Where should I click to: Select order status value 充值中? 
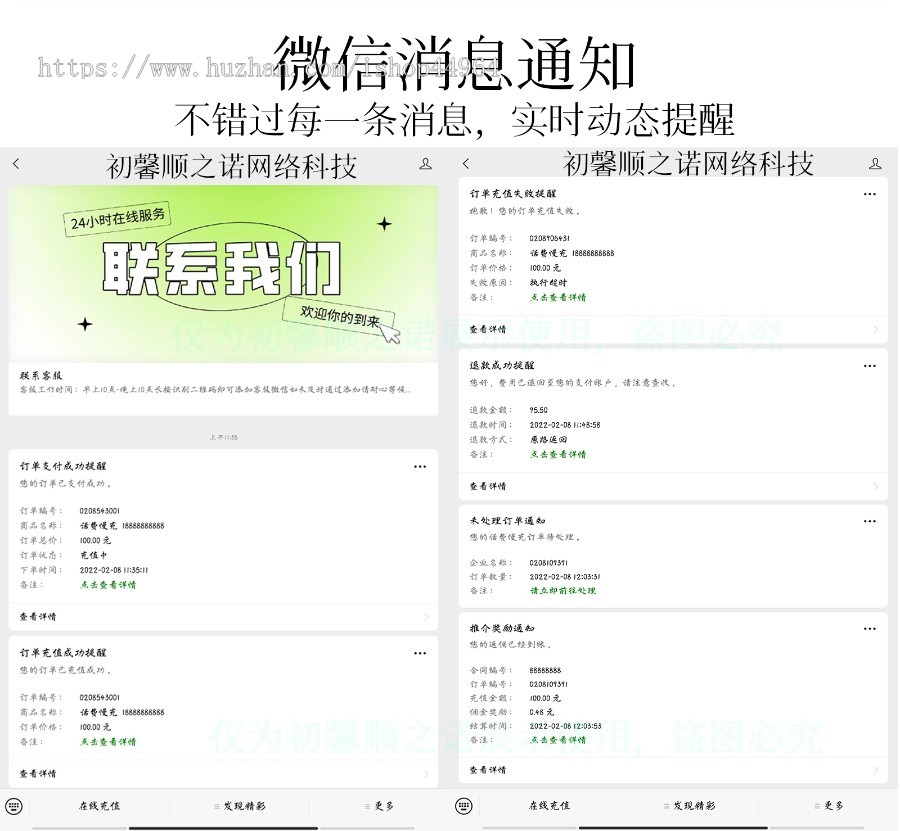tap(93, 555)
